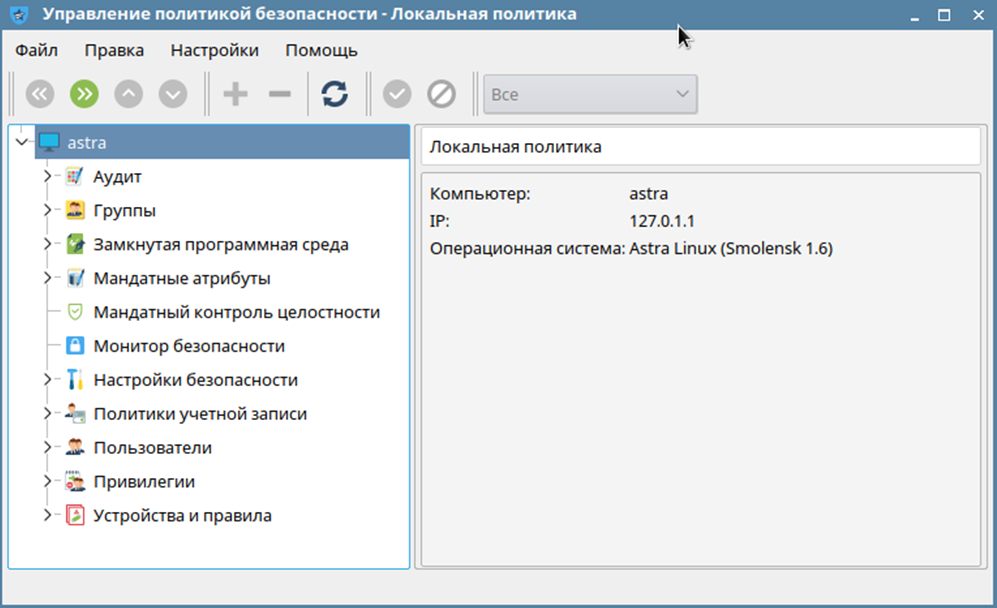Screen dimensions: 997x608
Task: Click the Локальная политика header field
Action: click(x=701, y=146)
